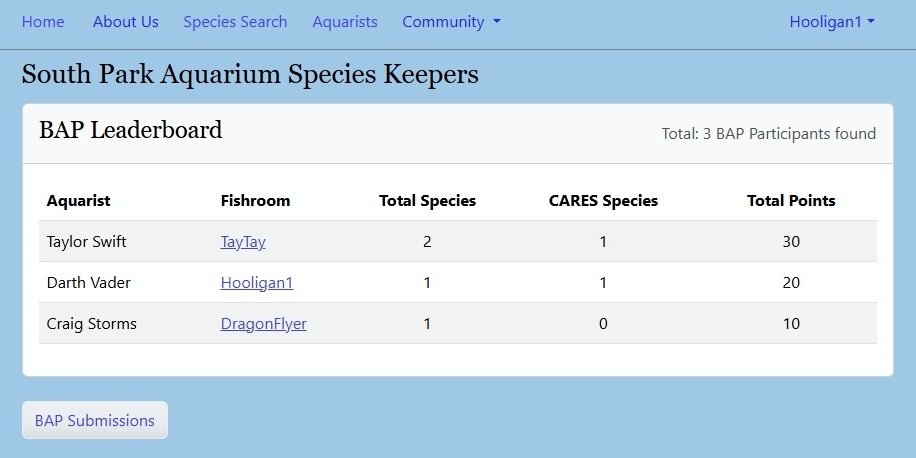This screenshot has height=458, width=916.
Task: Open the Species Search page
Action: [x=235, y=22]
